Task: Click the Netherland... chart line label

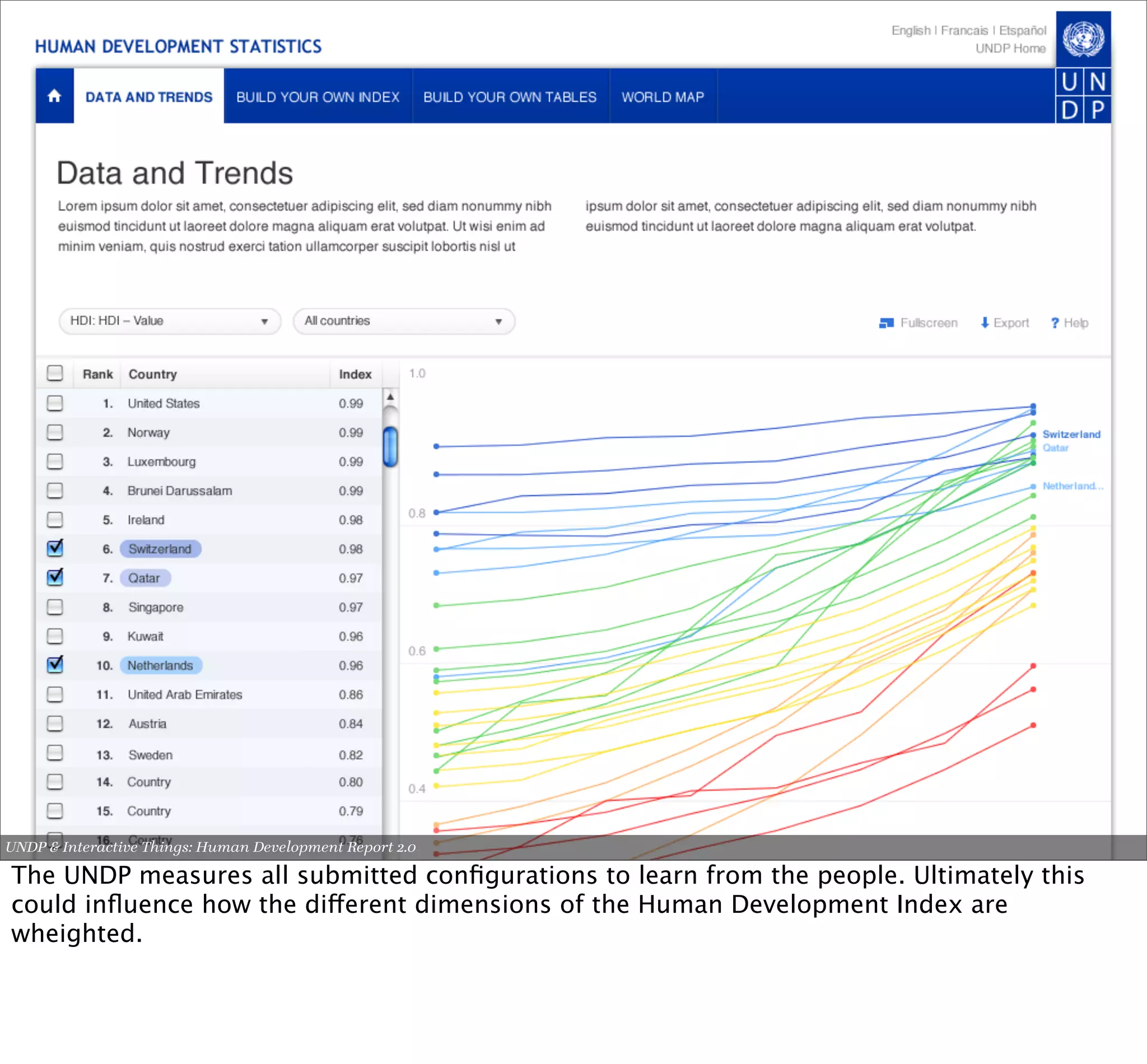Action: point(1073,486)
